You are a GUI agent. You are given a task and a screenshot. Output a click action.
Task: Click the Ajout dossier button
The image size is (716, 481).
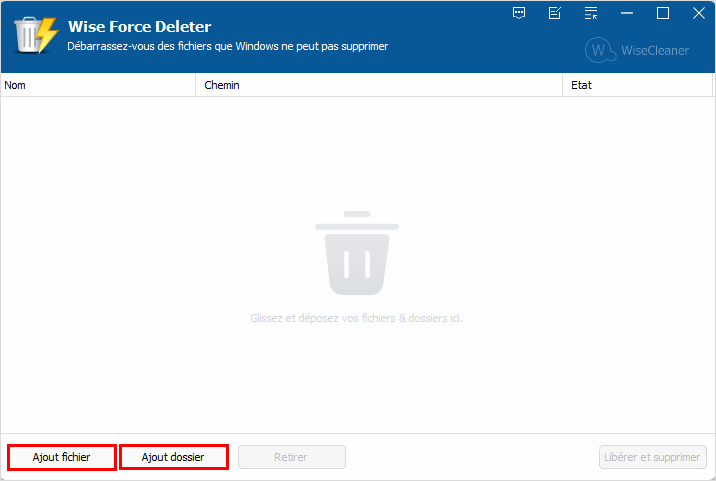click(173, 457)
